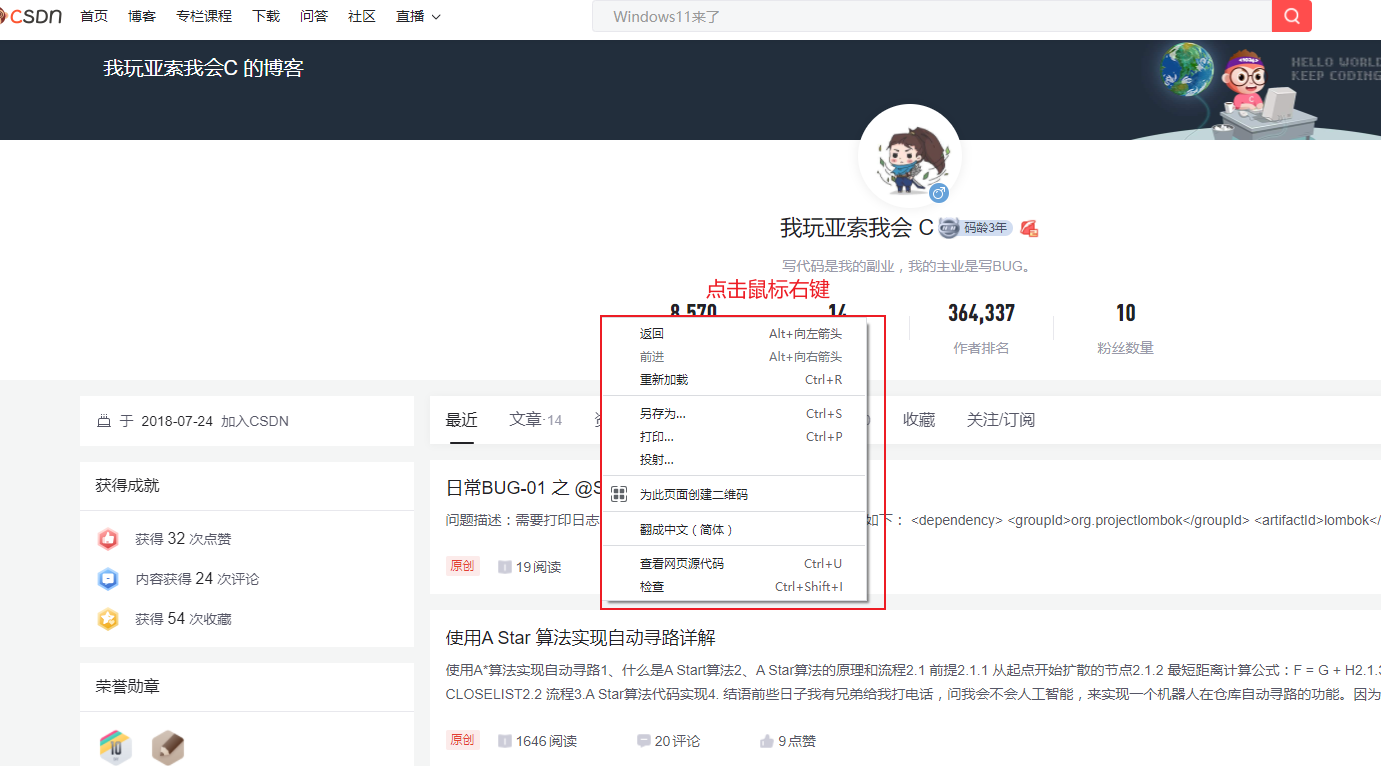Switch to the 文章·14 tab
Image resolution: width=1381 pixels, height=766 pixels.
click(536, 420)
